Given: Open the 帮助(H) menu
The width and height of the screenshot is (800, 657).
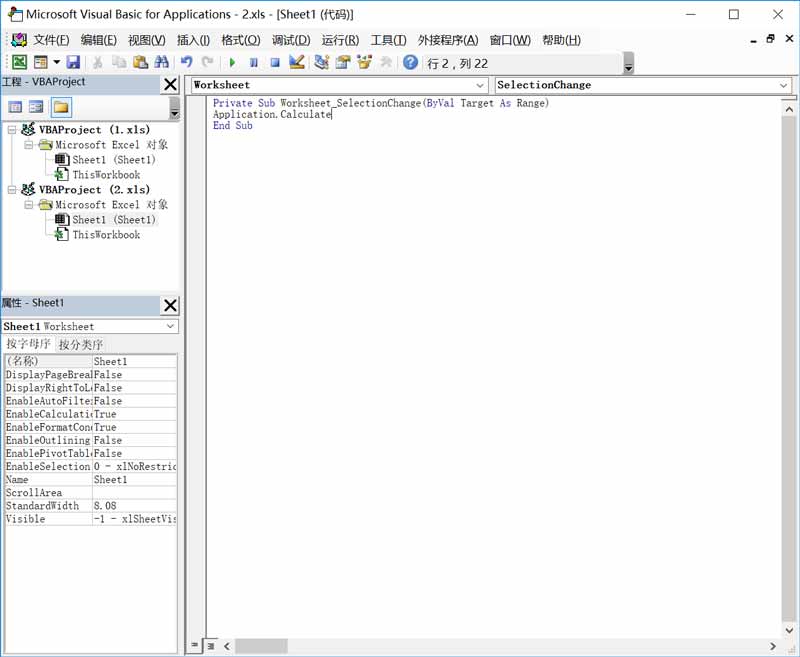Looking at the screenshot, I should [x=561, y=40].
